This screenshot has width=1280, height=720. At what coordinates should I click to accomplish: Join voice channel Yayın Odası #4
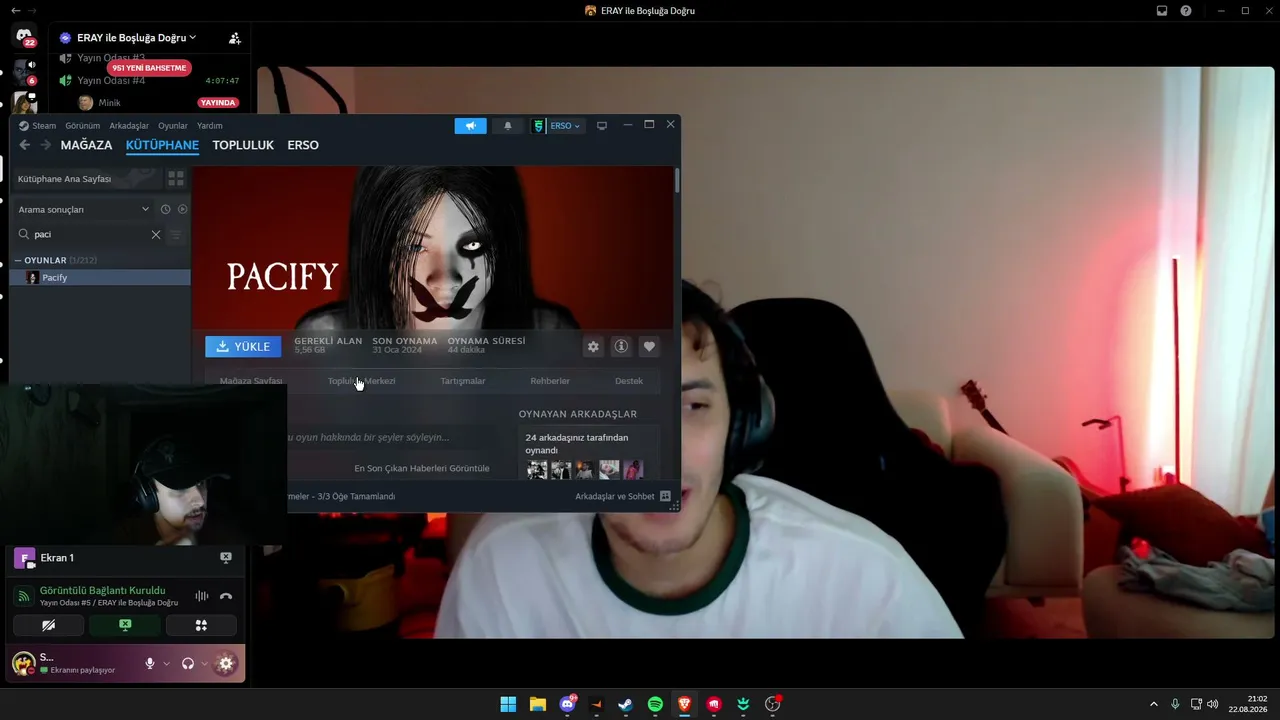(x=111, y=80)
